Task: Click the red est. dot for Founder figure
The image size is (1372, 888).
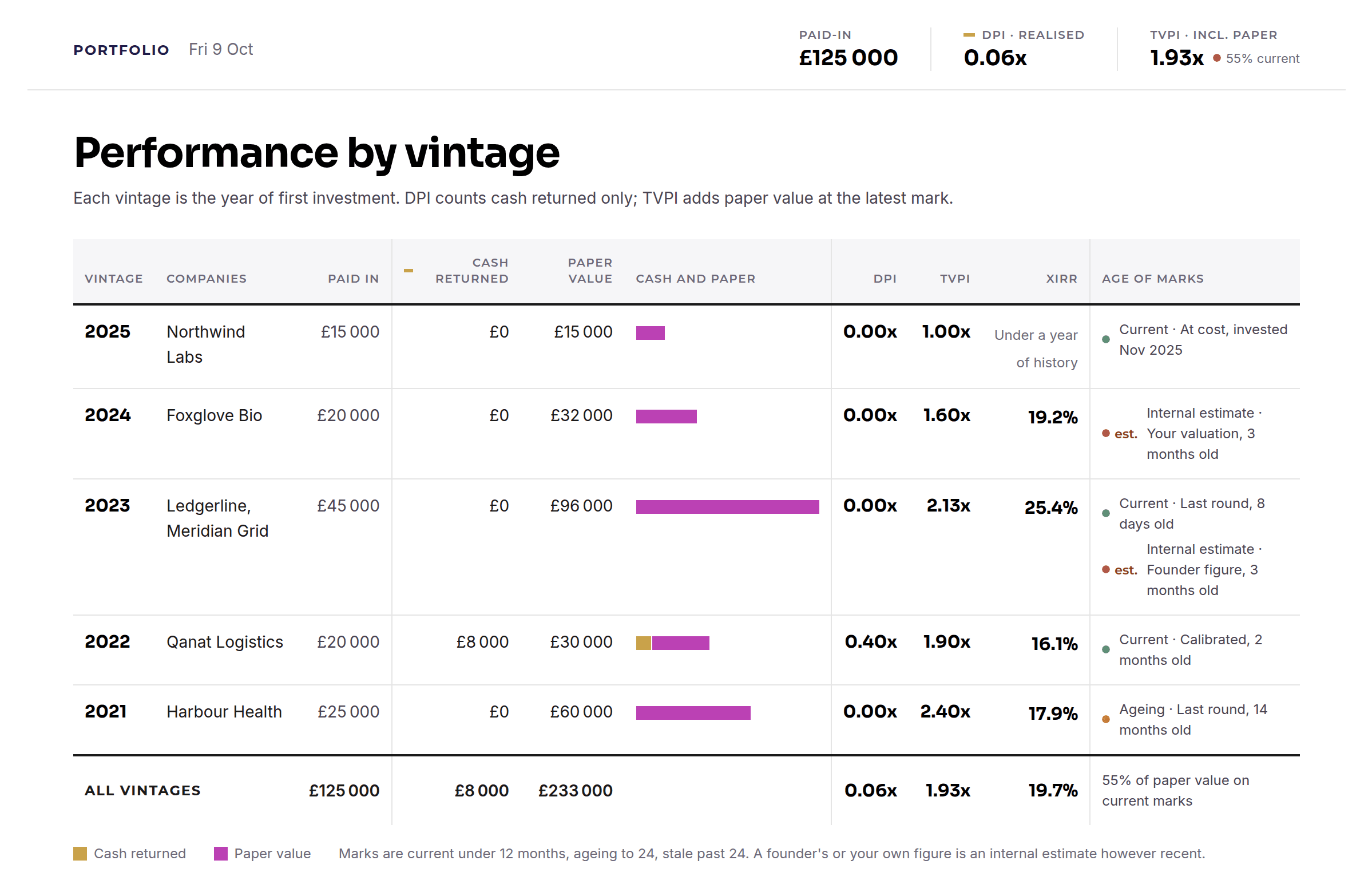Action: pyautogui.click(x=1106, y=570)
